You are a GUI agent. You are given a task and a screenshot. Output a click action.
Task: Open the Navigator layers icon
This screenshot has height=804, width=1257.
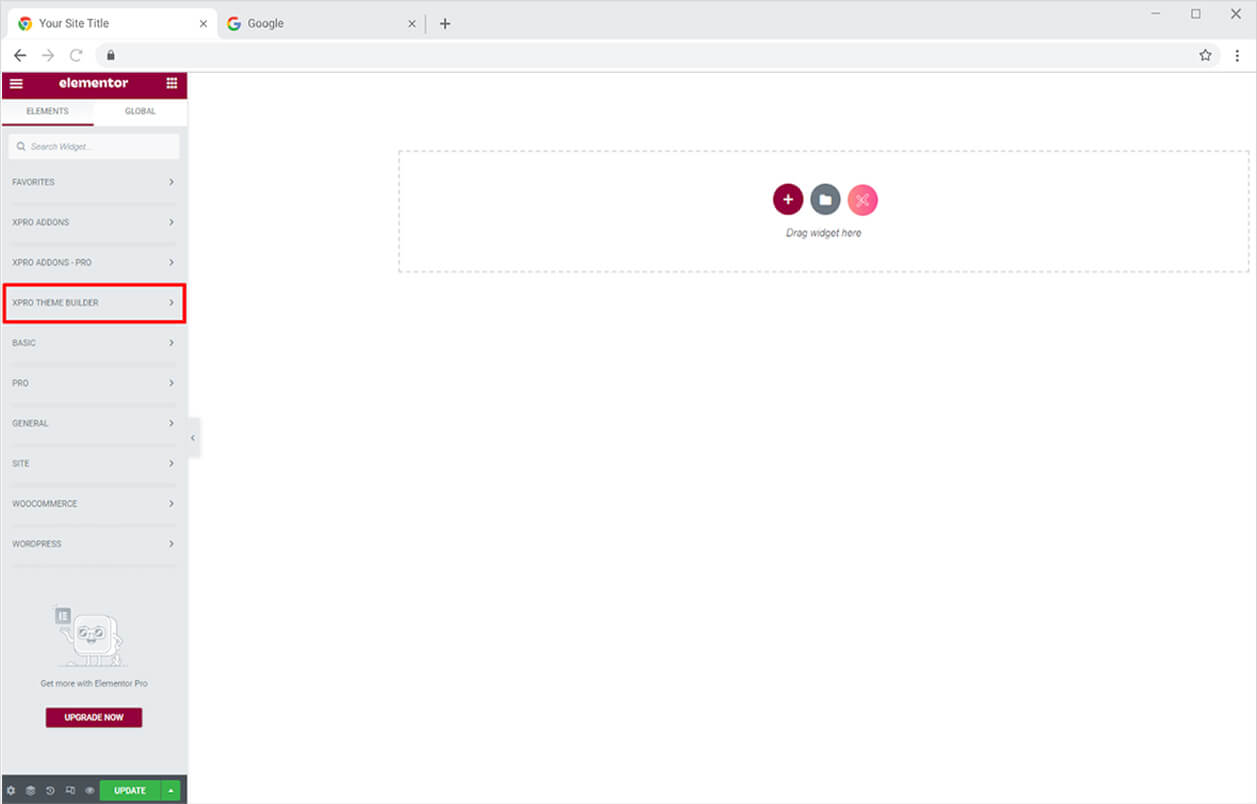coord(30,790)
